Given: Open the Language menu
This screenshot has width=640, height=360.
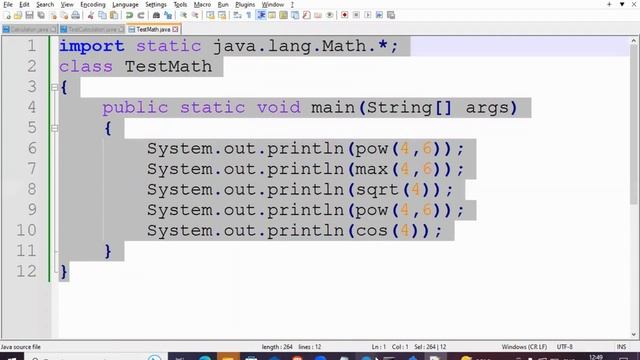Looking at the screenshot, I should click(125, 4).
